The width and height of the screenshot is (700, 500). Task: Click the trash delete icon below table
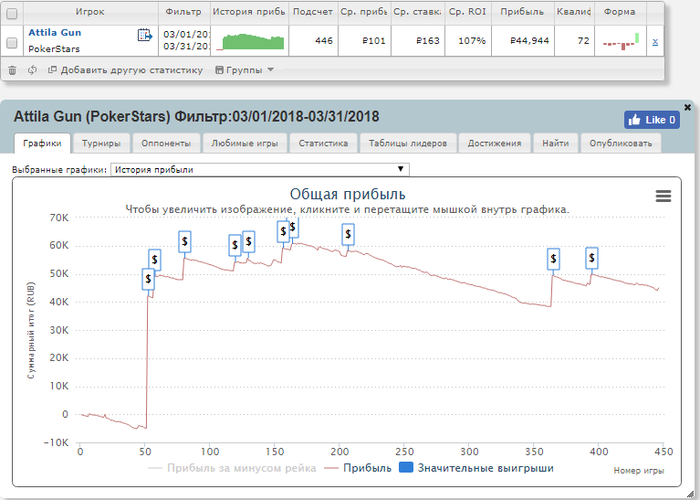[12, 70]
